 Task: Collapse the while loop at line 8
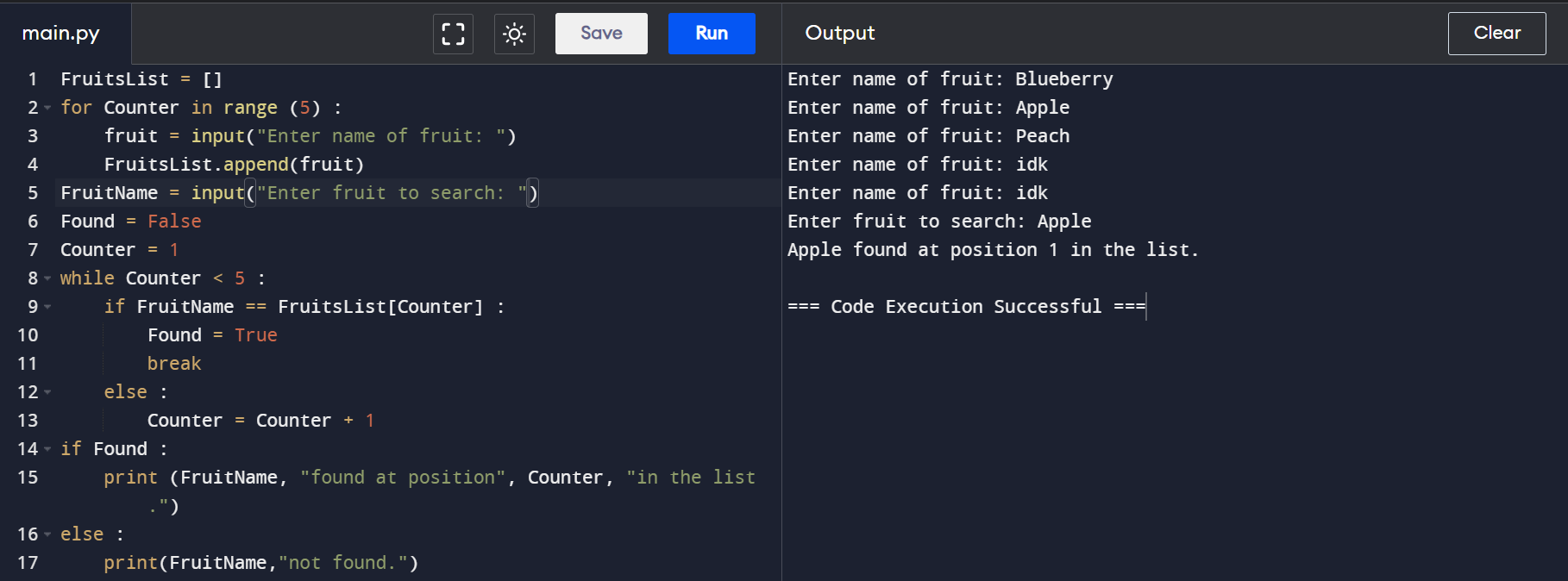[47, 278]
